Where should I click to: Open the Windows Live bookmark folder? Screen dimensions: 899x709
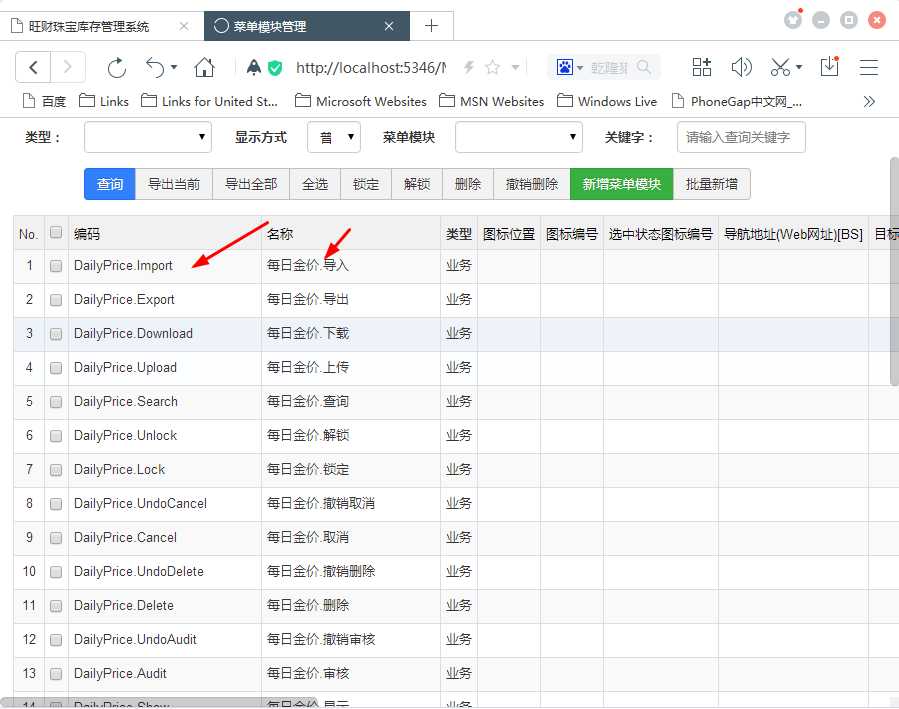click(607, 101)
